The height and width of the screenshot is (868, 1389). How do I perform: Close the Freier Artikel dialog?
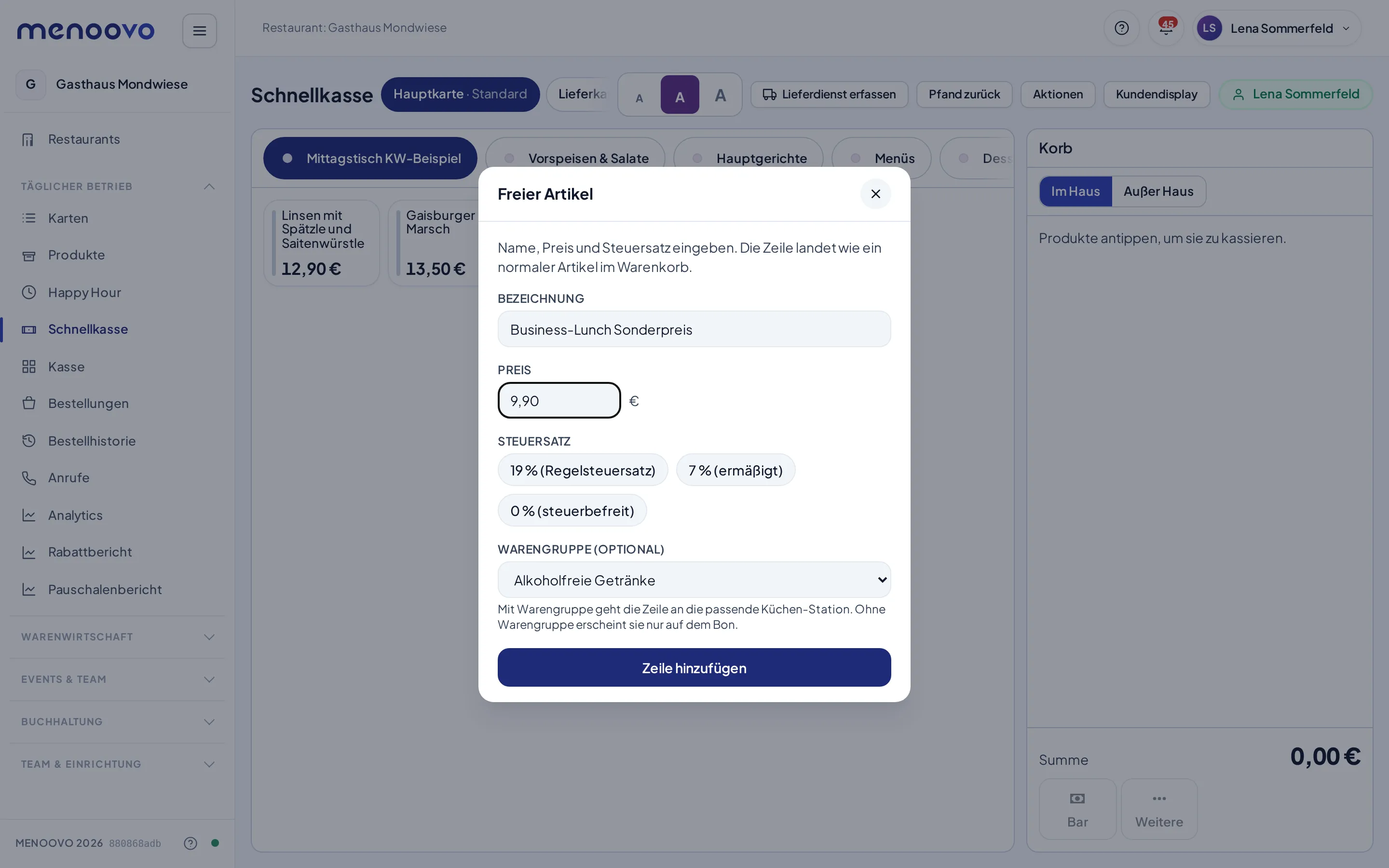tap(875, 194)
